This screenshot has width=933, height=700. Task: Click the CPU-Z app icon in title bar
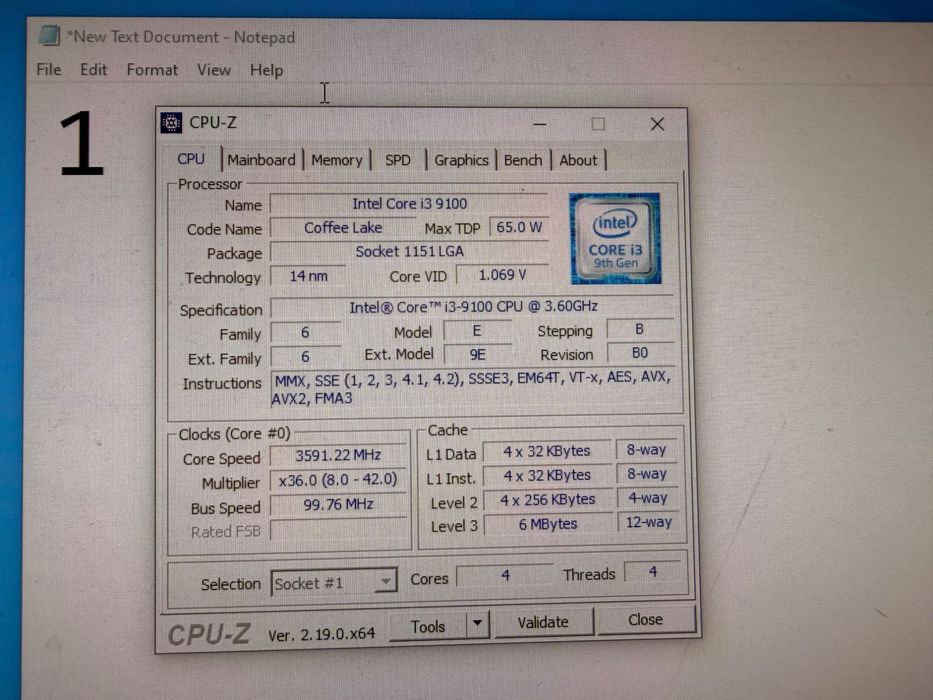171,123
